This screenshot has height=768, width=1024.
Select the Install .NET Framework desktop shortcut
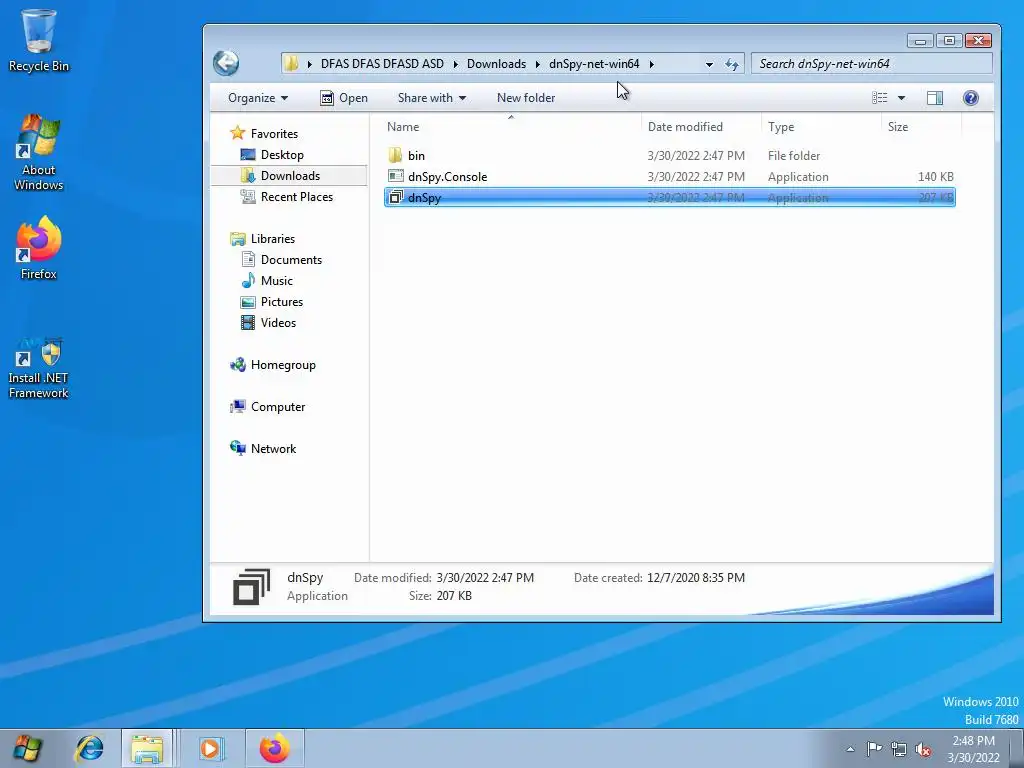(x=39, y=368)
